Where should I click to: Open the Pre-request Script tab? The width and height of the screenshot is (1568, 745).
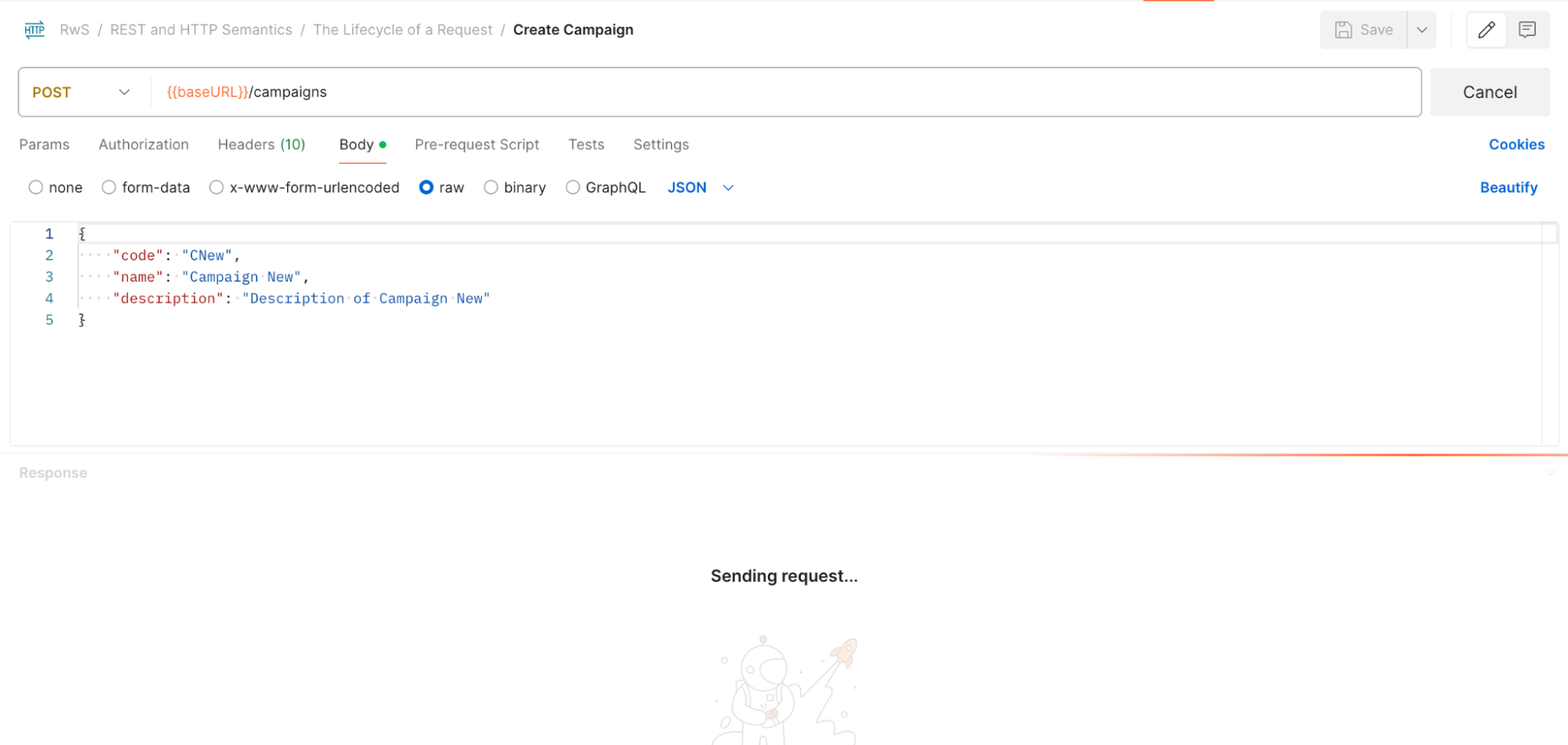pyautogui.click(x=476, y=144)
